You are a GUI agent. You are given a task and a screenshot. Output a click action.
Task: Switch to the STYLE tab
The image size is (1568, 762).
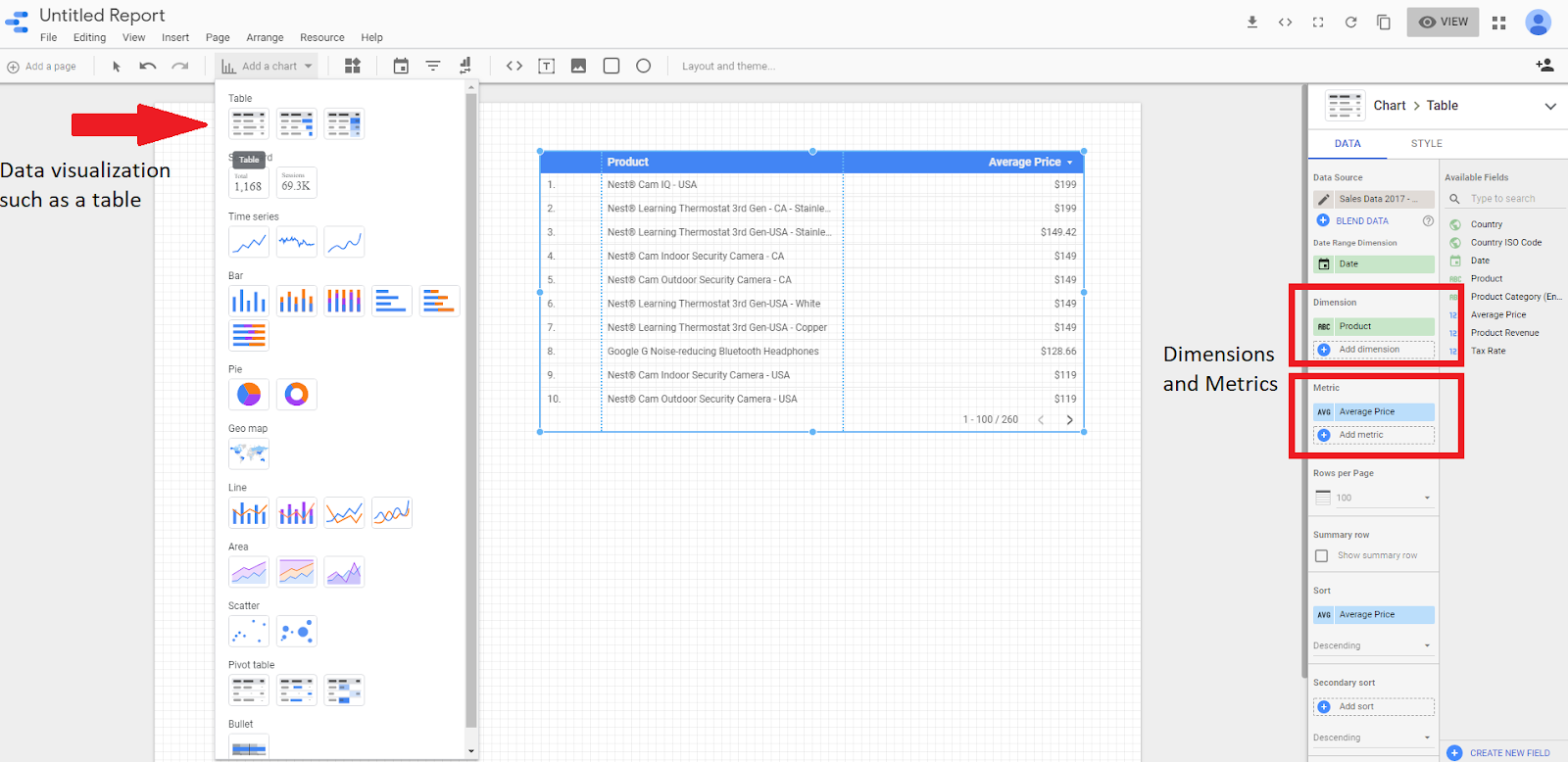1427,144
